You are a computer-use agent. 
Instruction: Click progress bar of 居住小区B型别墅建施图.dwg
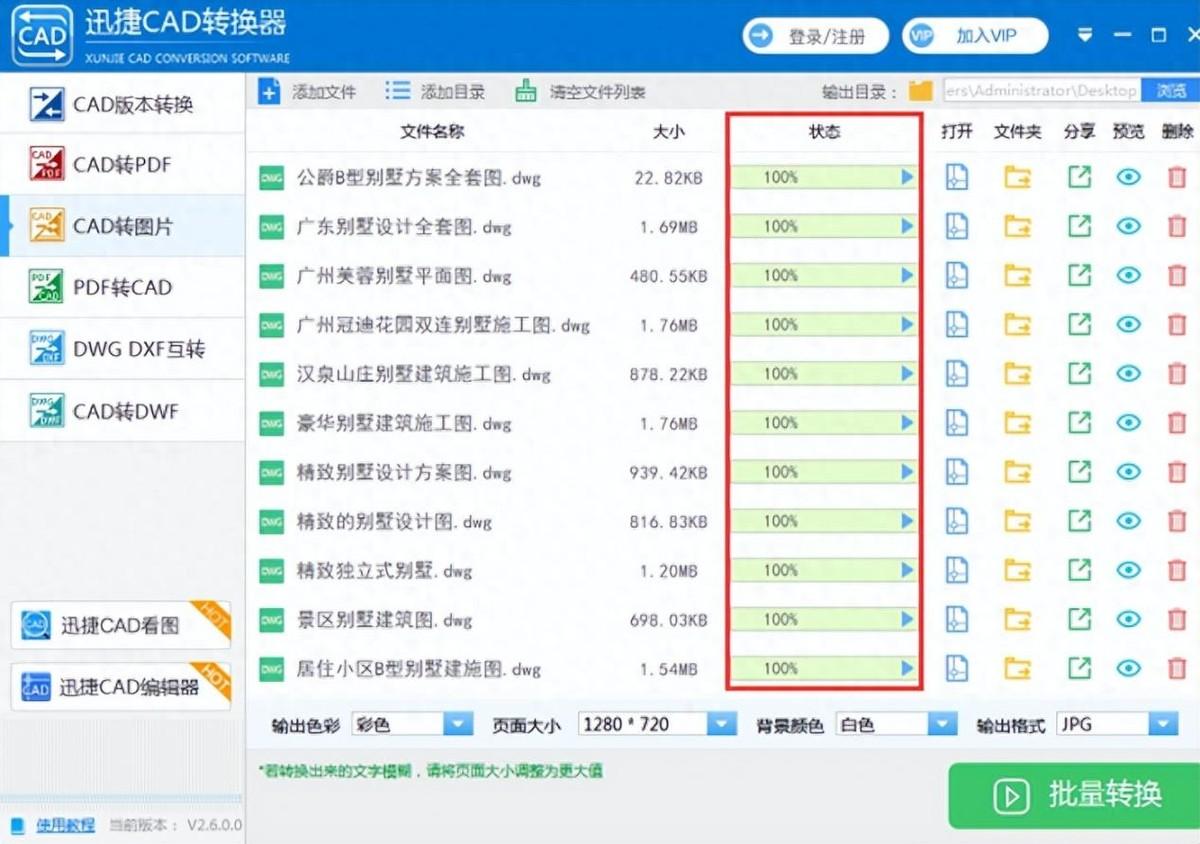[824, 668]
